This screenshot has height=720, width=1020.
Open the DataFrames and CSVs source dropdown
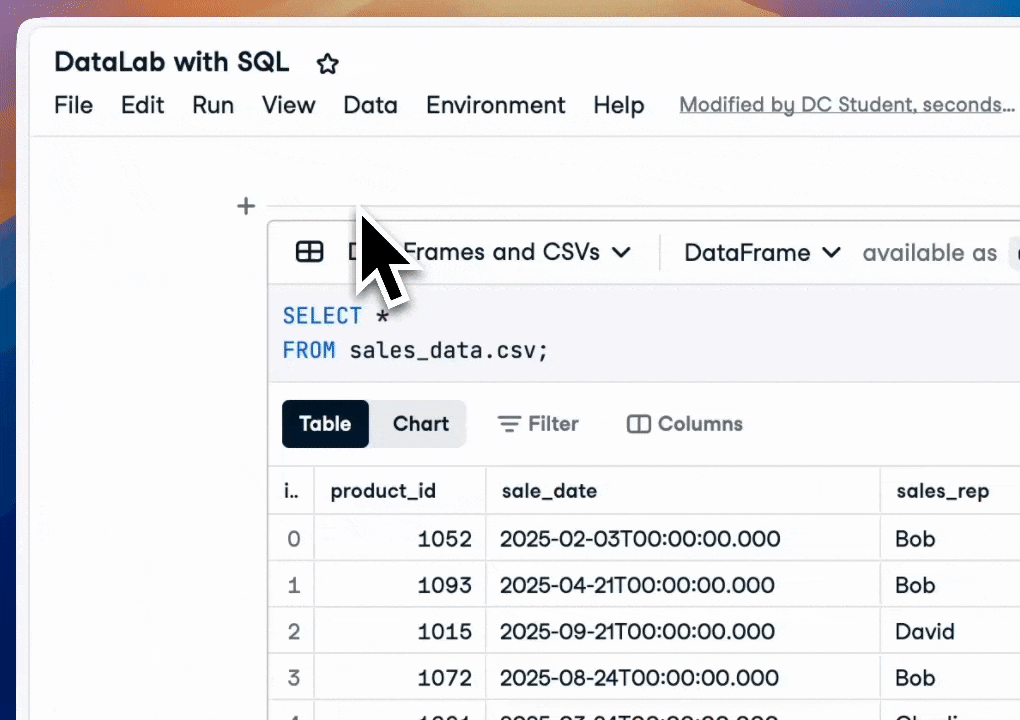coord(491,252)
